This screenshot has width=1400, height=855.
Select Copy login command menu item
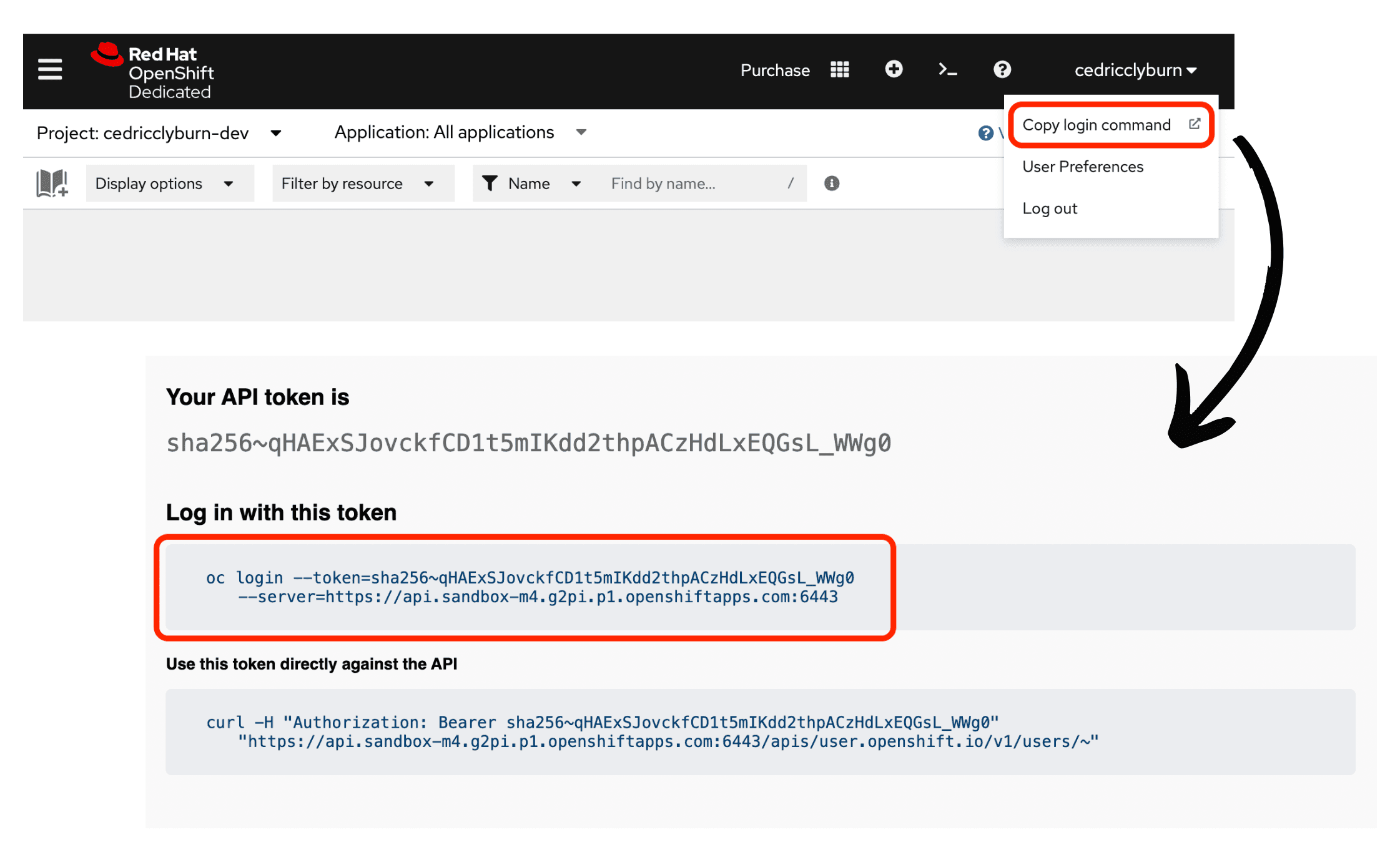[x=1111, y=125]
